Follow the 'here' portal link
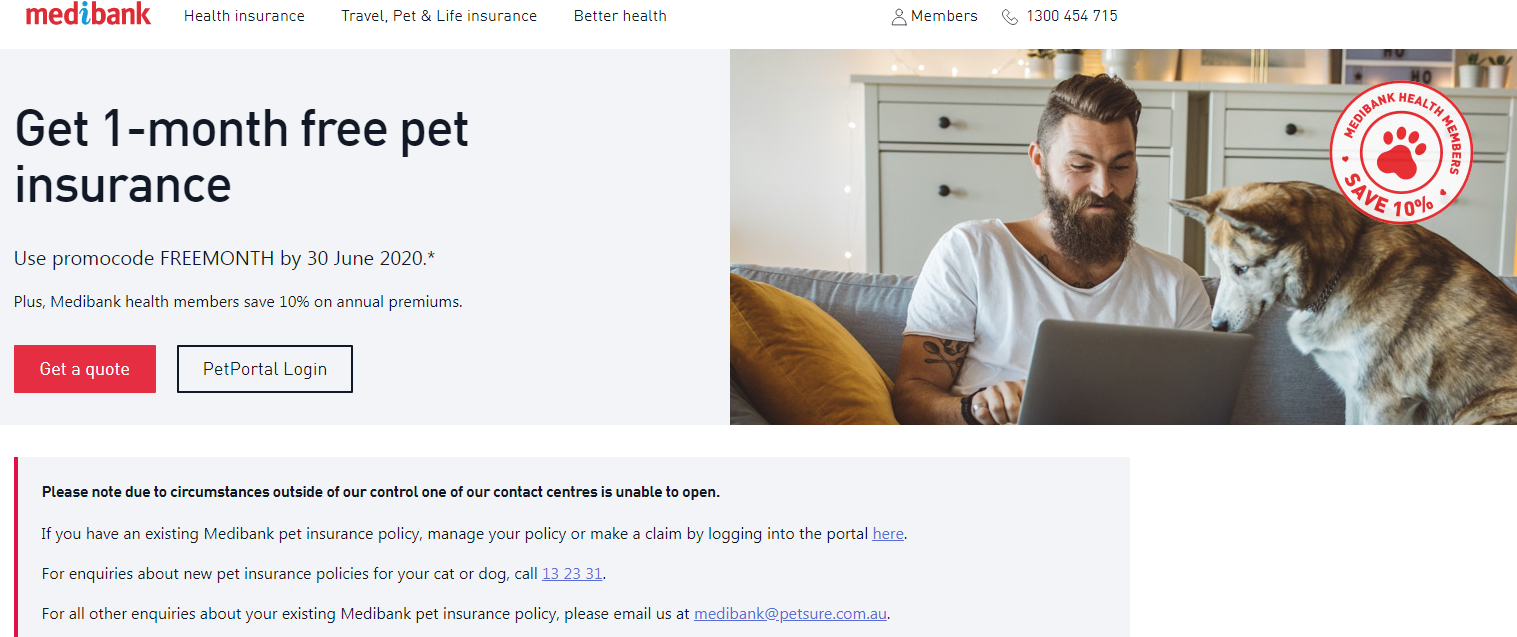The image size is (1517, 637). click(888, 534)
